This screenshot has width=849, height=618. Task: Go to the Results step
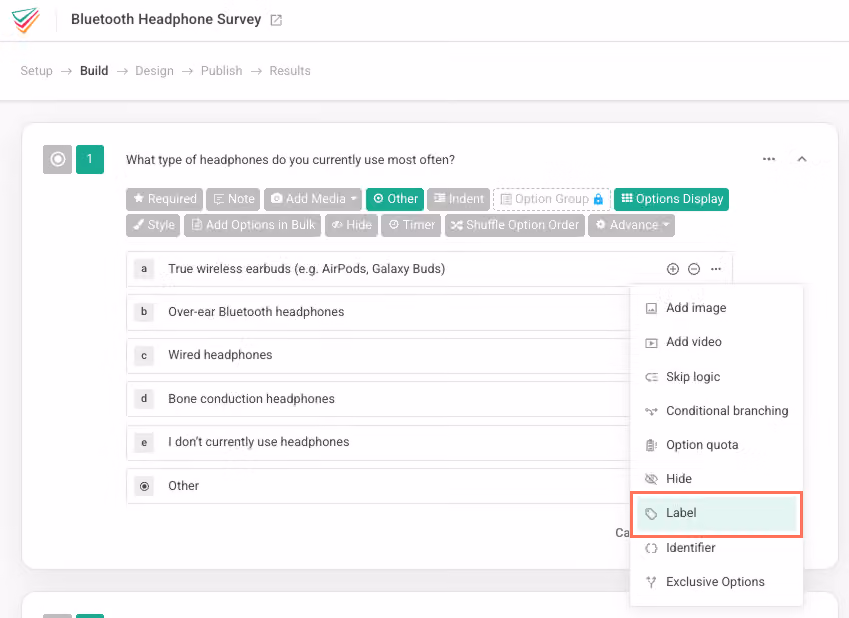[290, 71]
